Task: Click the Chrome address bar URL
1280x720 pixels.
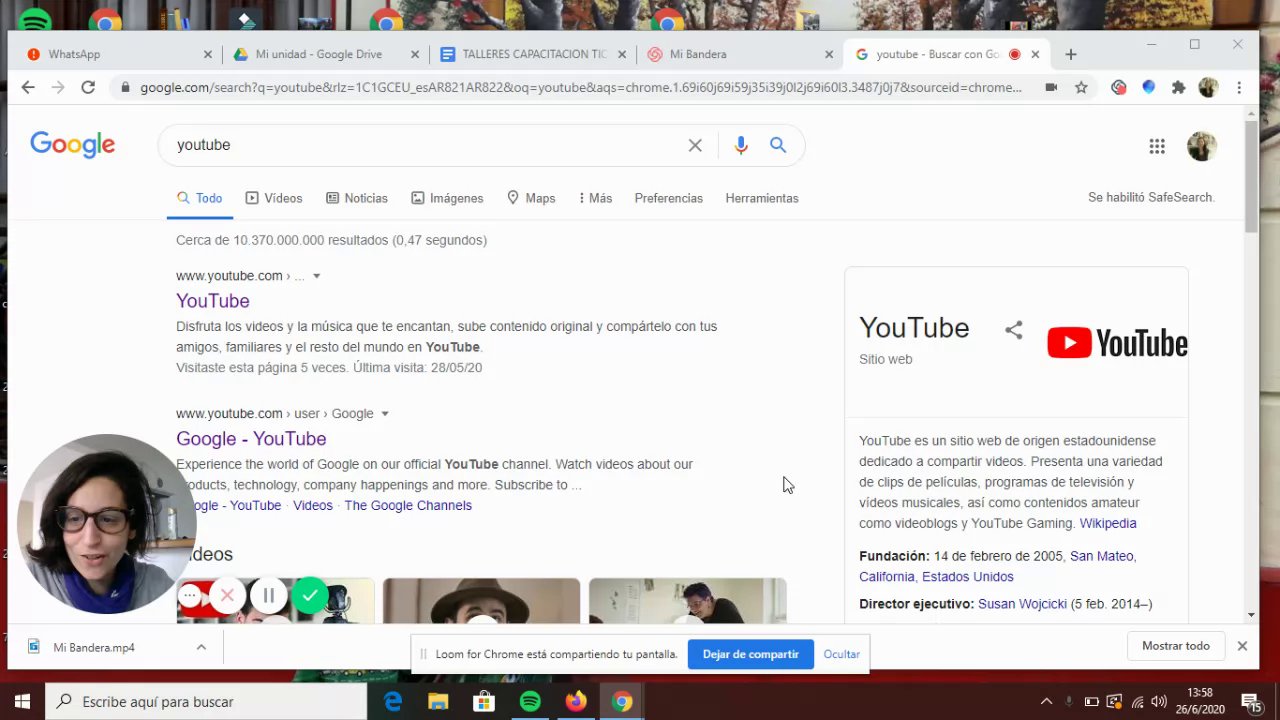Action: [x=581, y=88]
